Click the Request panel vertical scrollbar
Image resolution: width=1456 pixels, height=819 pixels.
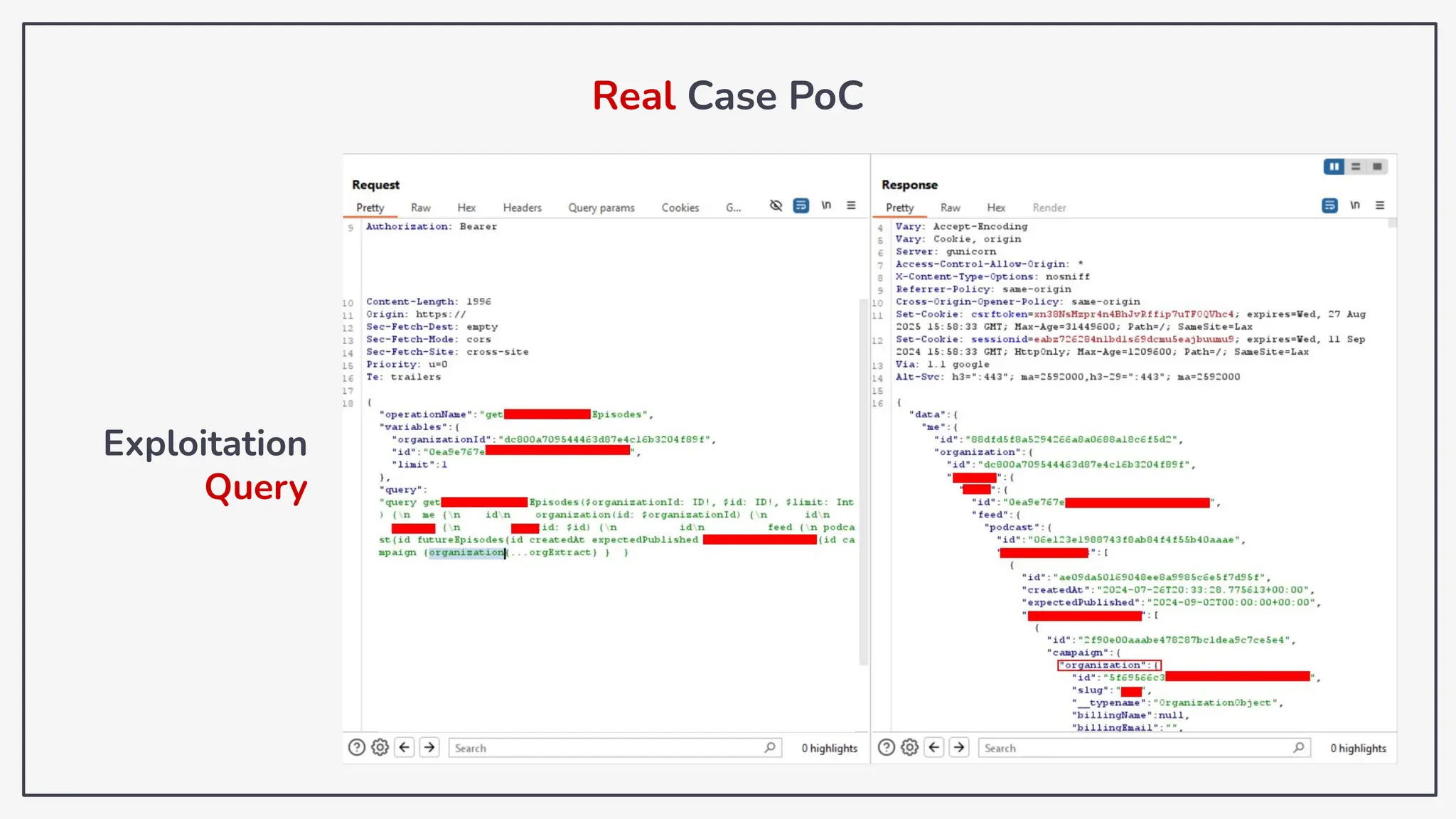(864, 481)
